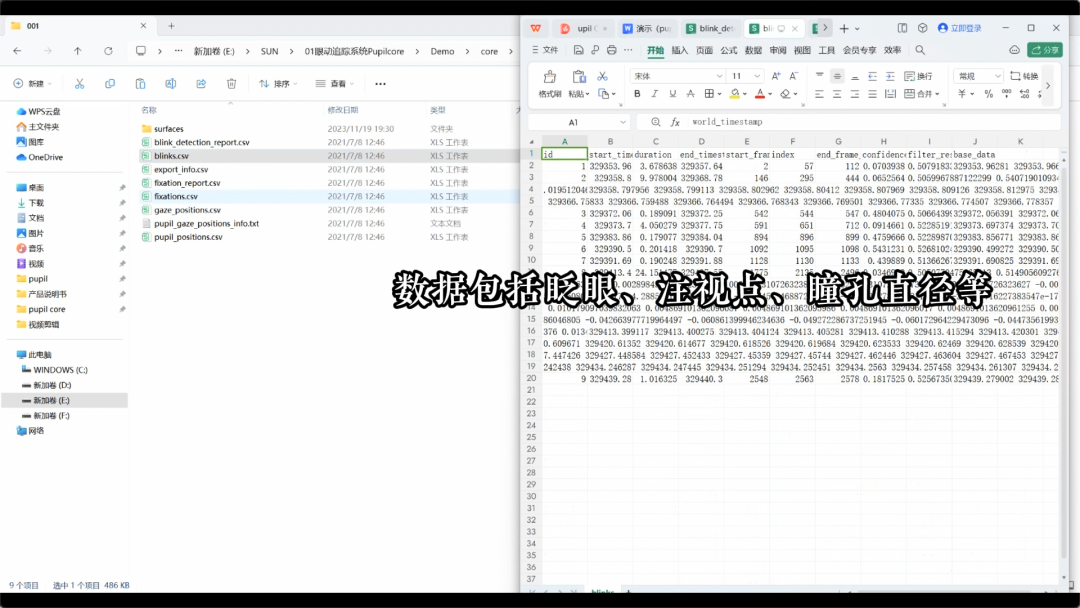The height and width of the screenshot is (608, 1080).
Task: Click the Percent style icon
Action: [988, 94]
